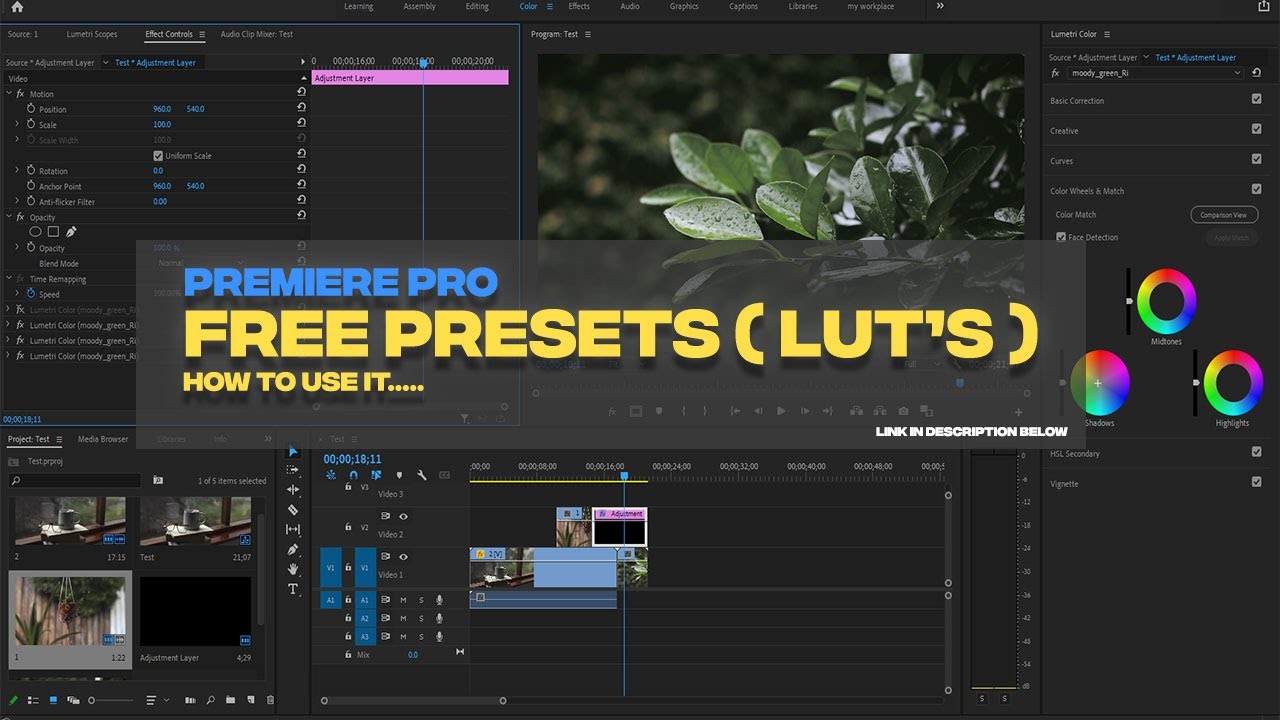Select the Track Select Forward tool
The image size is (1280, 720).
293,470
